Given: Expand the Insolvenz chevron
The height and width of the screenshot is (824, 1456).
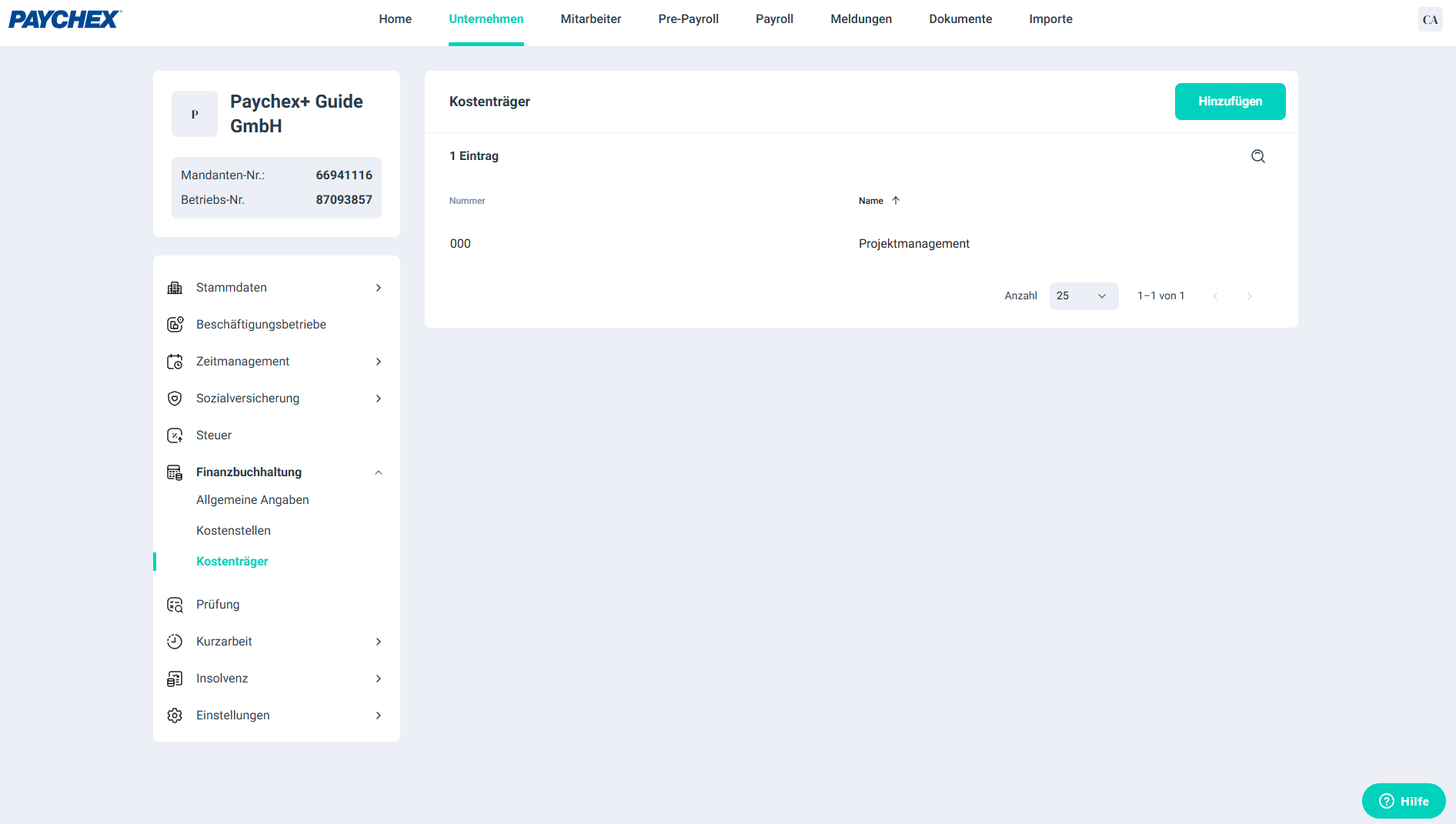Looking at the screenshot, I should (x=379, y=679).
